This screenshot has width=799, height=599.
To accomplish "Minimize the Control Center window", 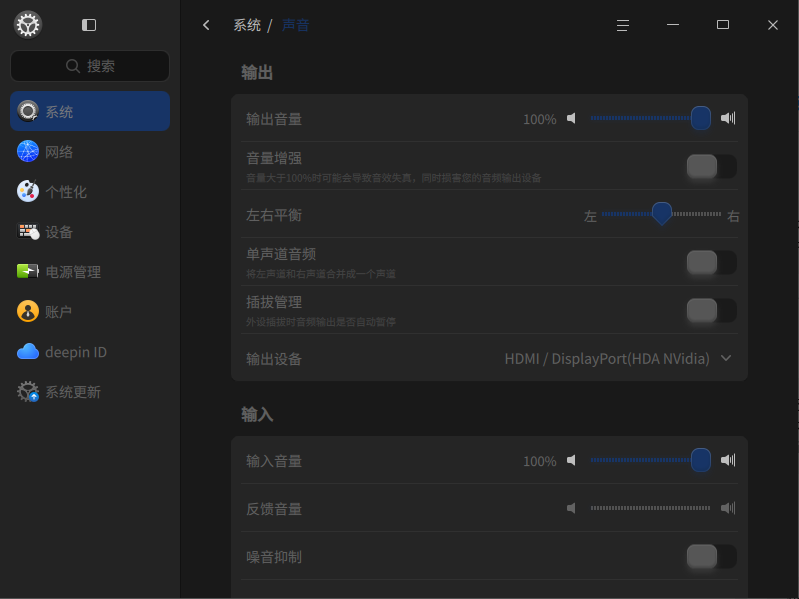I will [x=673, y=25].
